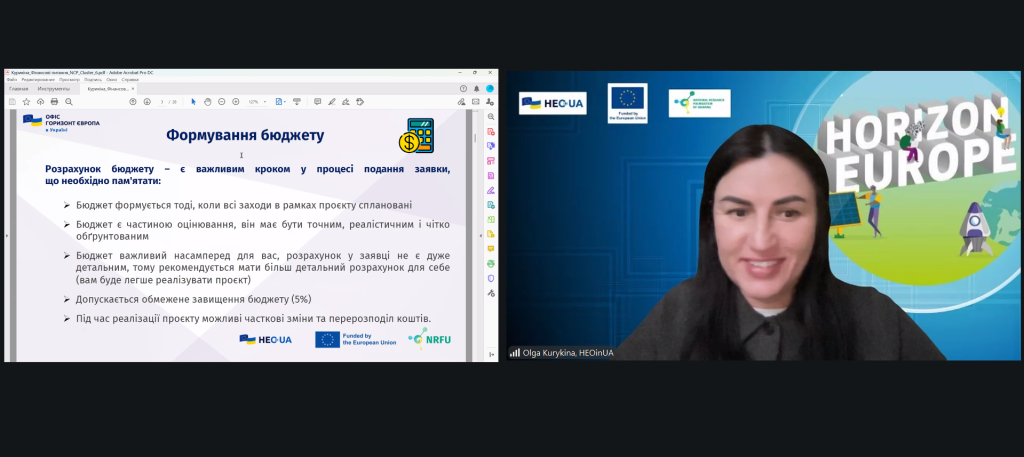Go to the next page using down arrow

tap(147, 101)
